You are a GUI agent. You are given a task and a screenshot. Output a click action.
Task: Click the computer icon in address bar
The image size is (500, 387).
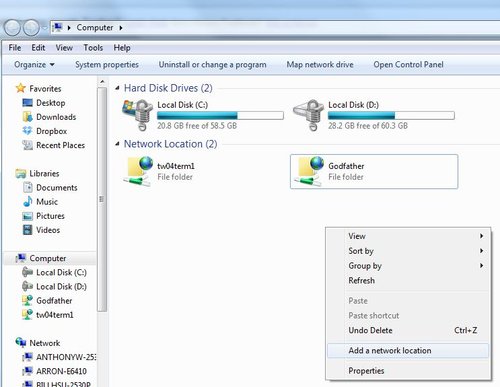coord(58,27)
